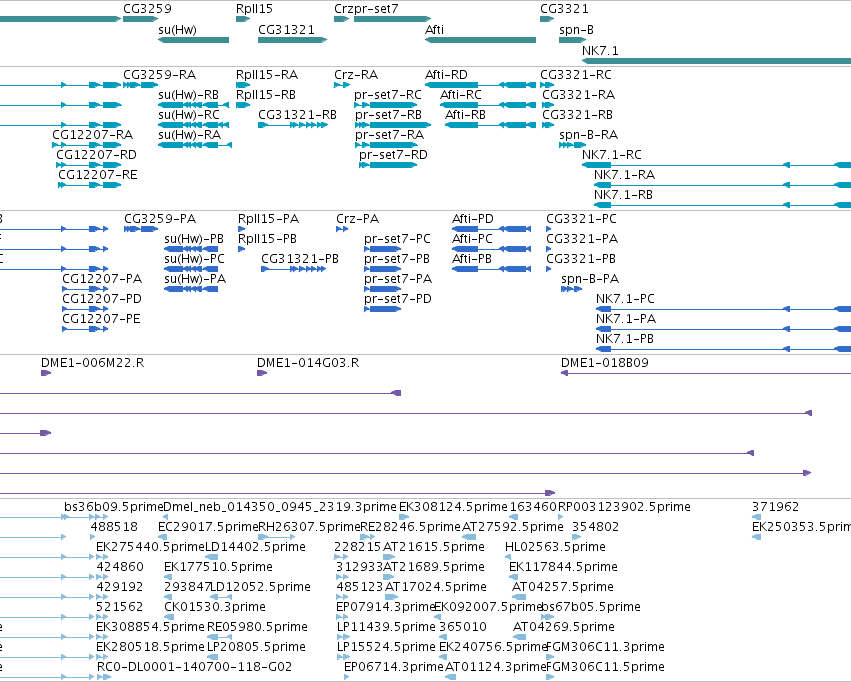851x682 pixels.
Task: Select transcript su(Hw)-RA
Action: click(x=195, y=145)
